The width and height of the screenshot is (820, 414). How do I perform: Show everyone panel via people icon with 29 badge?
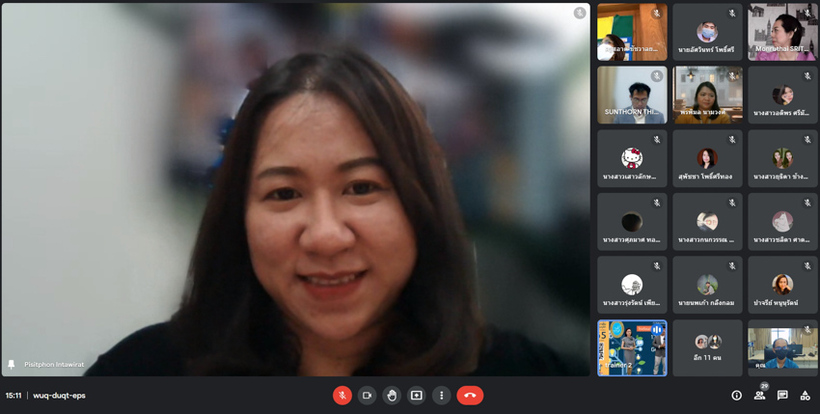point(759,395)
